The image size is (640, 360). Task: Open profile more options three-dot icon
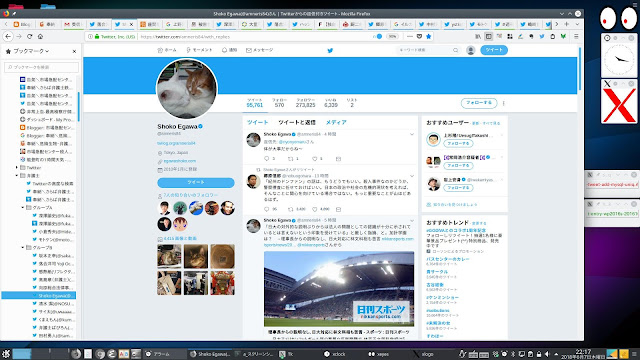point(504,103)
